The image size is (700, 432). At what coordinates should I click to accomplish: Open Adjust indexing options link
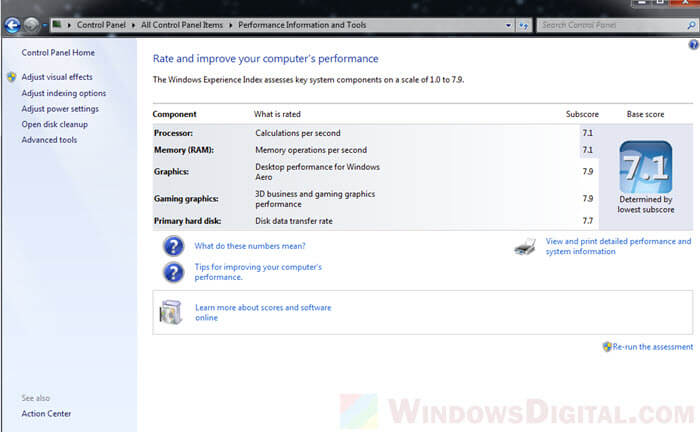click(x=64, y=93)
